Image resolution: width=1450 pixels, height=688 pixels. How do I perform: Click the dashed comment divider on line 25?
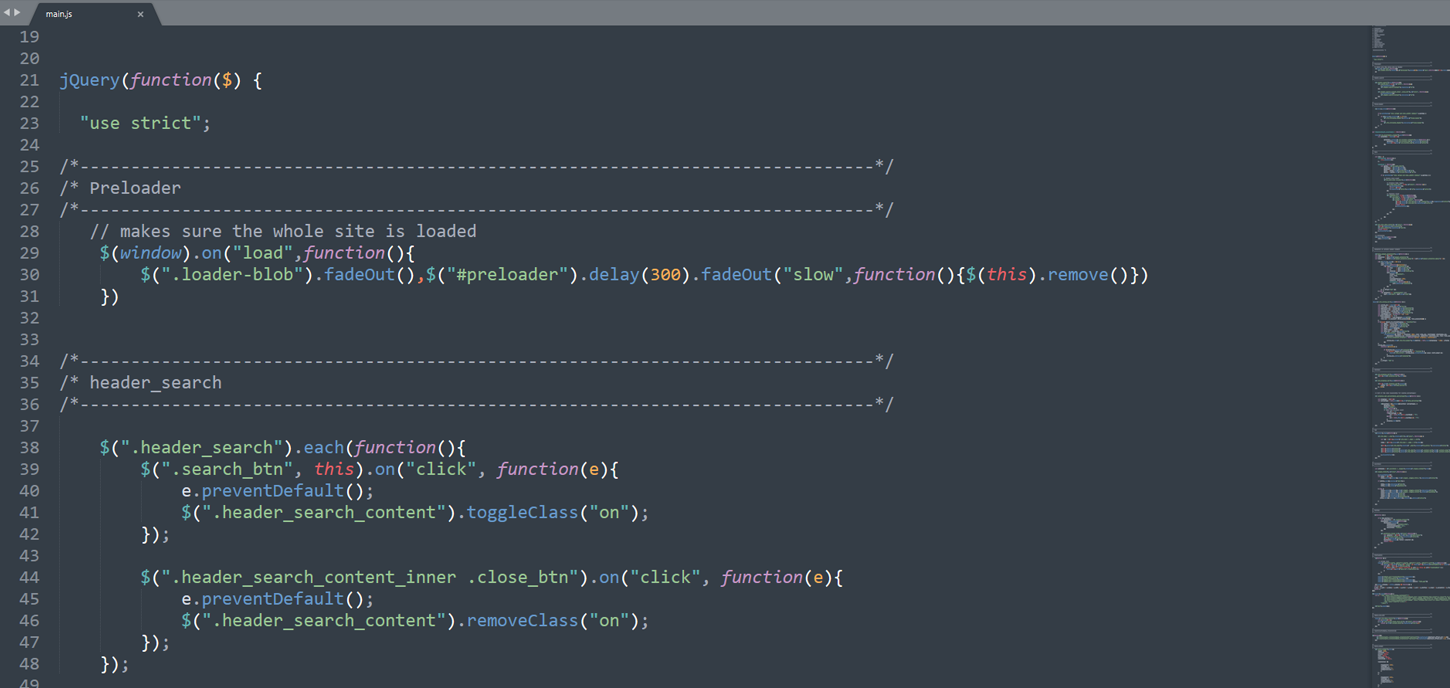(477, 166)
